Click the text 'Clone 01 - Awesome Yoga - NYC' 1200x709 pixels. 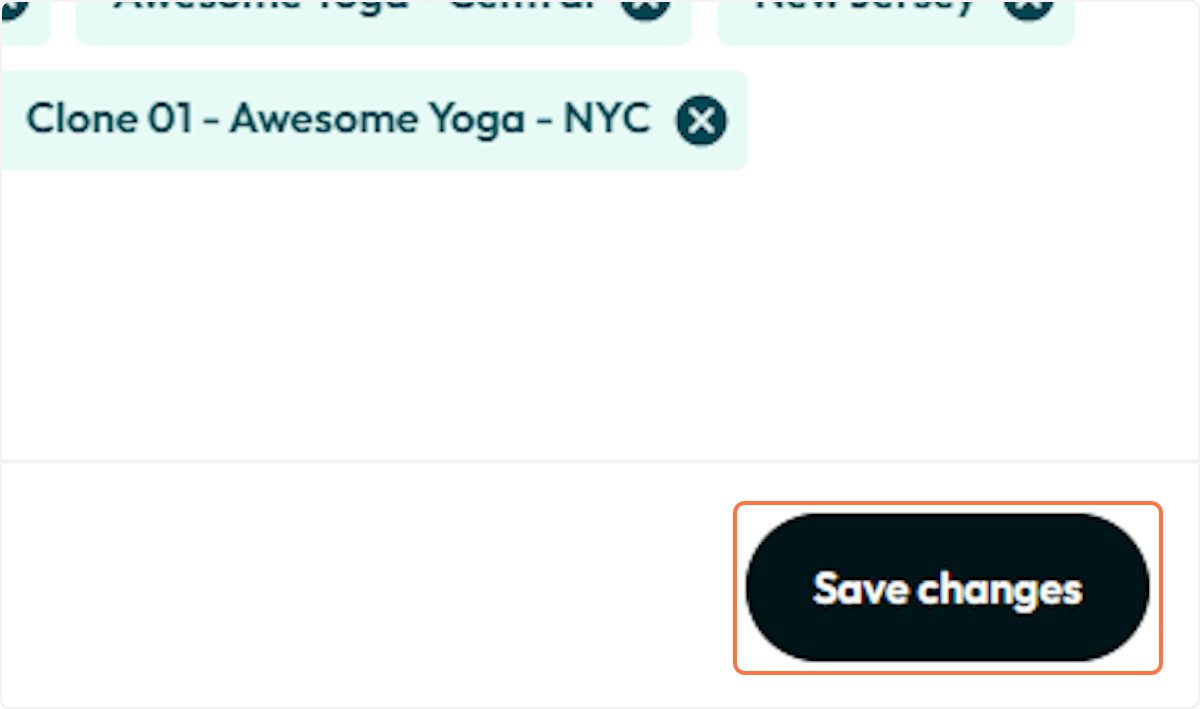(x=338, y=120)
